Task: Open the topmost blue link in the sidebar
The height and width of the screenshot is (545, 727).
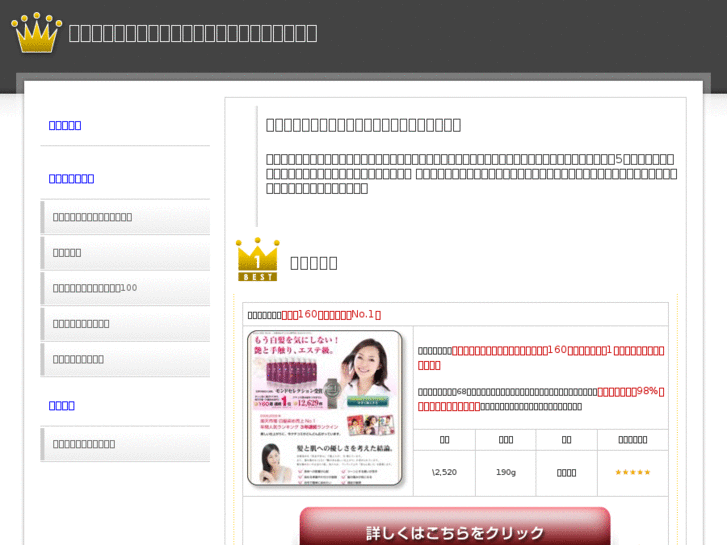Action: (x=65, y=125)
